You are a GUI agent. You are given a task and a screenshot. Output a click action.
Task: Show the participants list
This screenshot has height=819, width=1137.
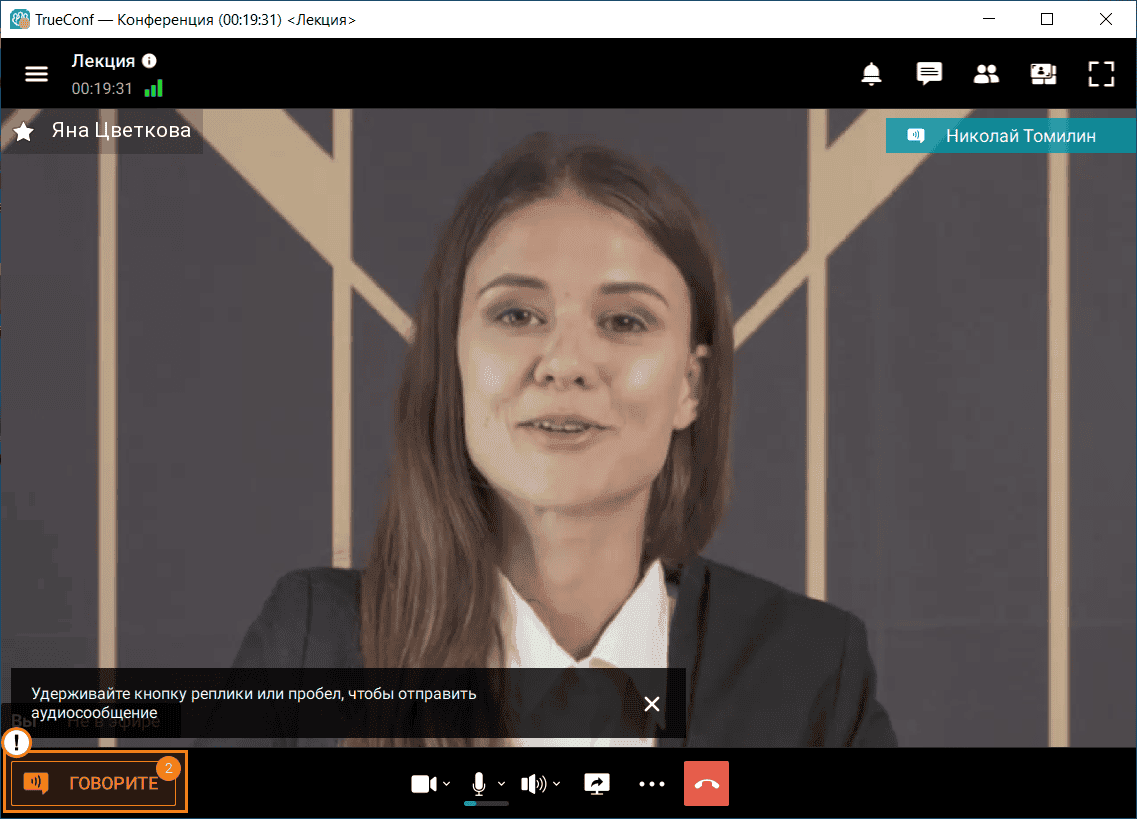coord(986,74)
